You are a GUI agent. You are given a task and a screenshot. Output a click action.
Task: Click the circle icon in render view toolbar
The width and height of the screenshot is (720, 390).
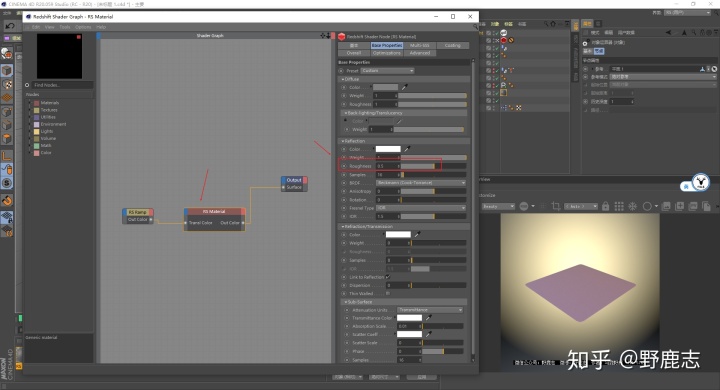click(647, 206)
